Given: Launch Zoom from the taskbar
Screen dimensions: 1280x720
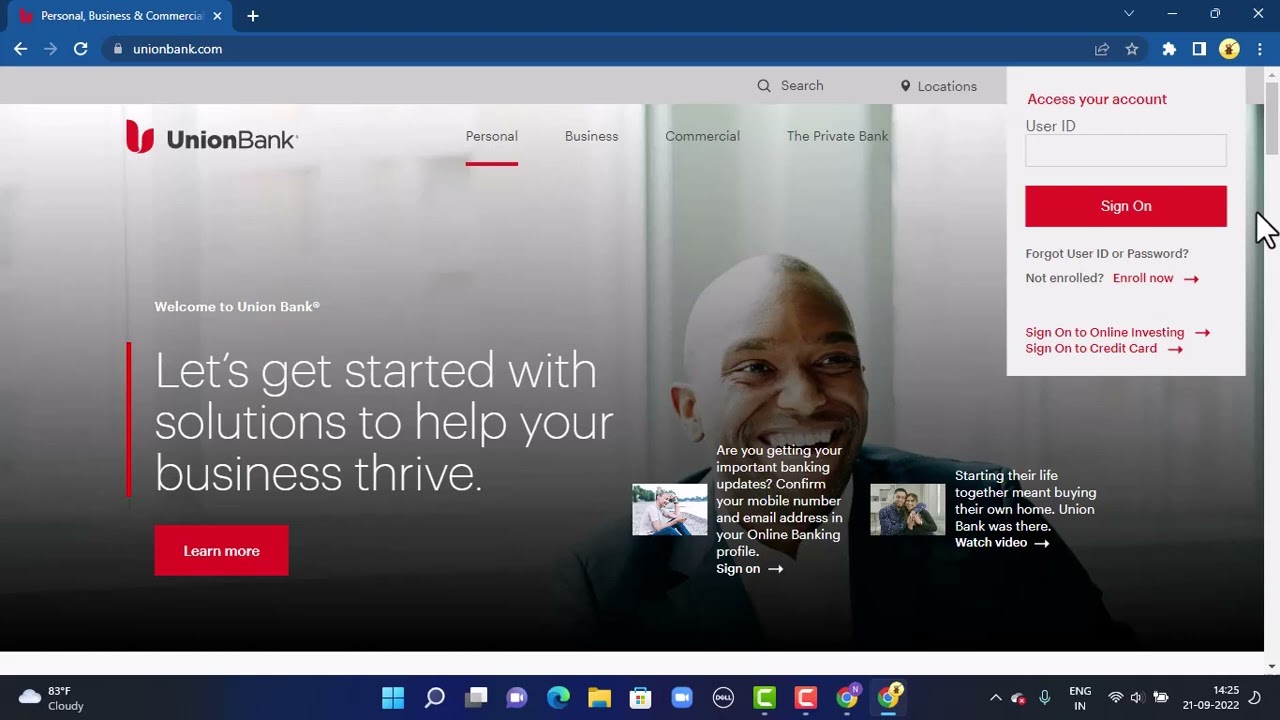Looking at the screenshot, I should (x=682, y=698).
